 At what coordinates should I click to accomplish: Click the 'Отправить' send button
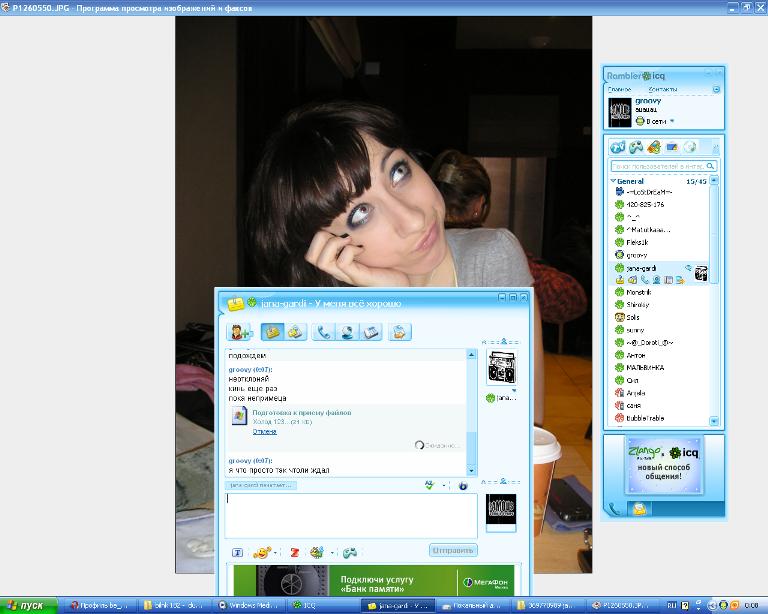click(x=453, y=550)
